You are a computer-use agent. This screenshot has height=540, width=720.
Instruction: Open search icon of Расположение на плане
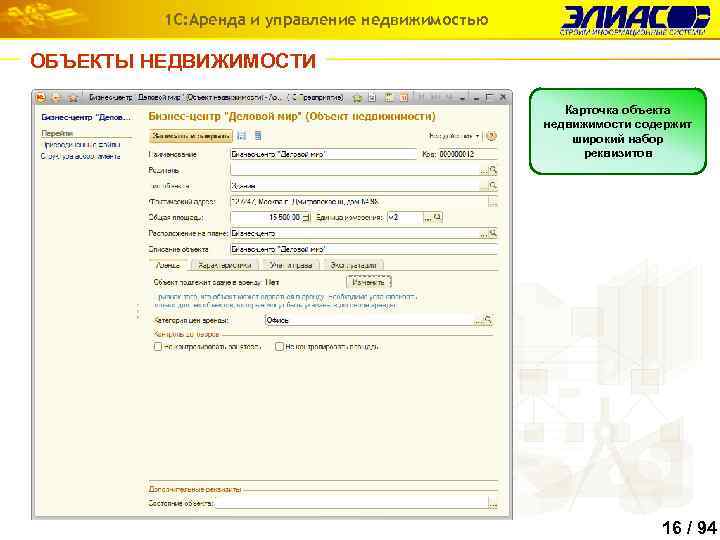pyautogui.click(x=493, y=233)
